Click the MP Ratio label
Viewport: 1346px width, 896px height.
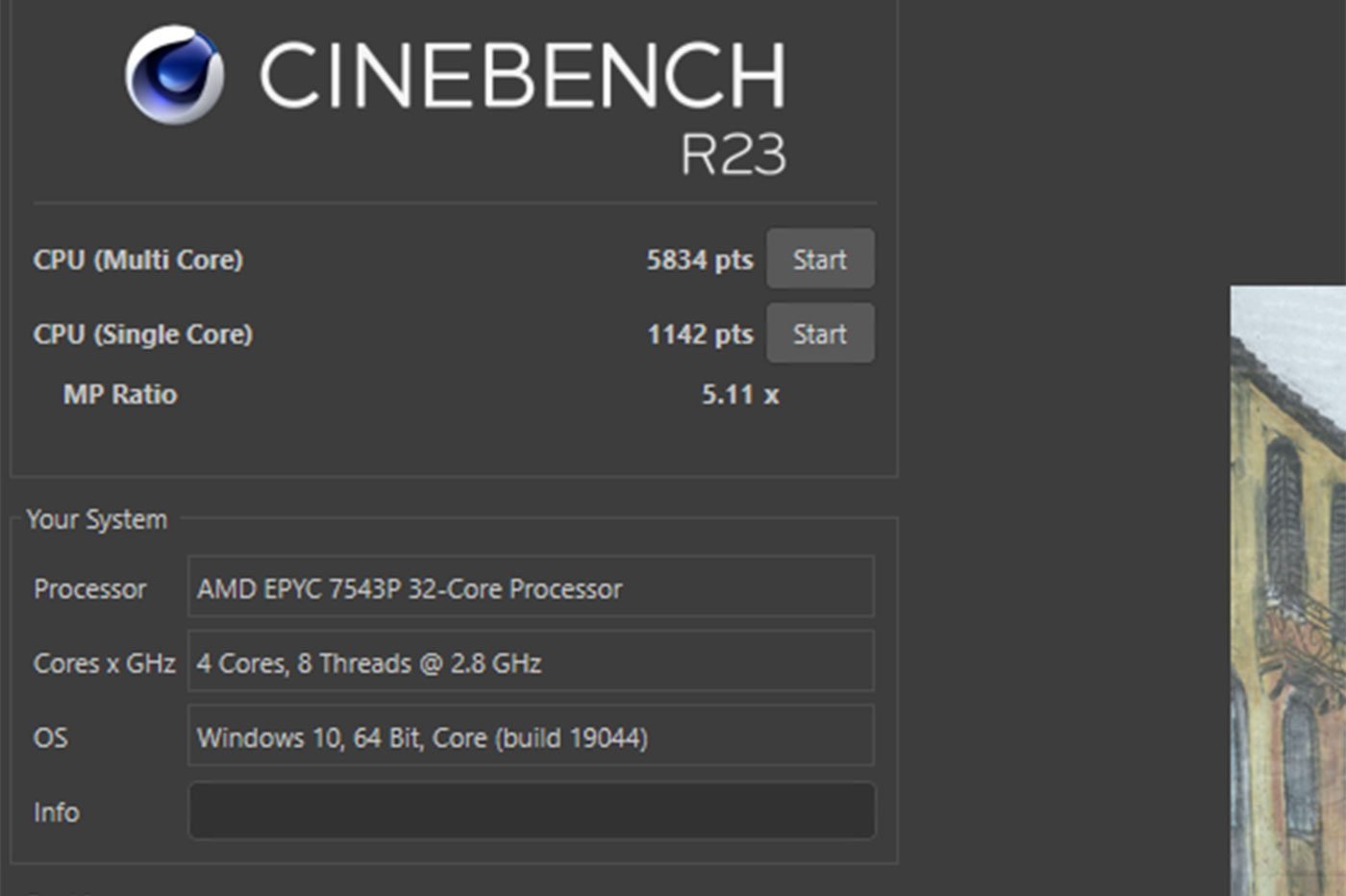(120, 394)
